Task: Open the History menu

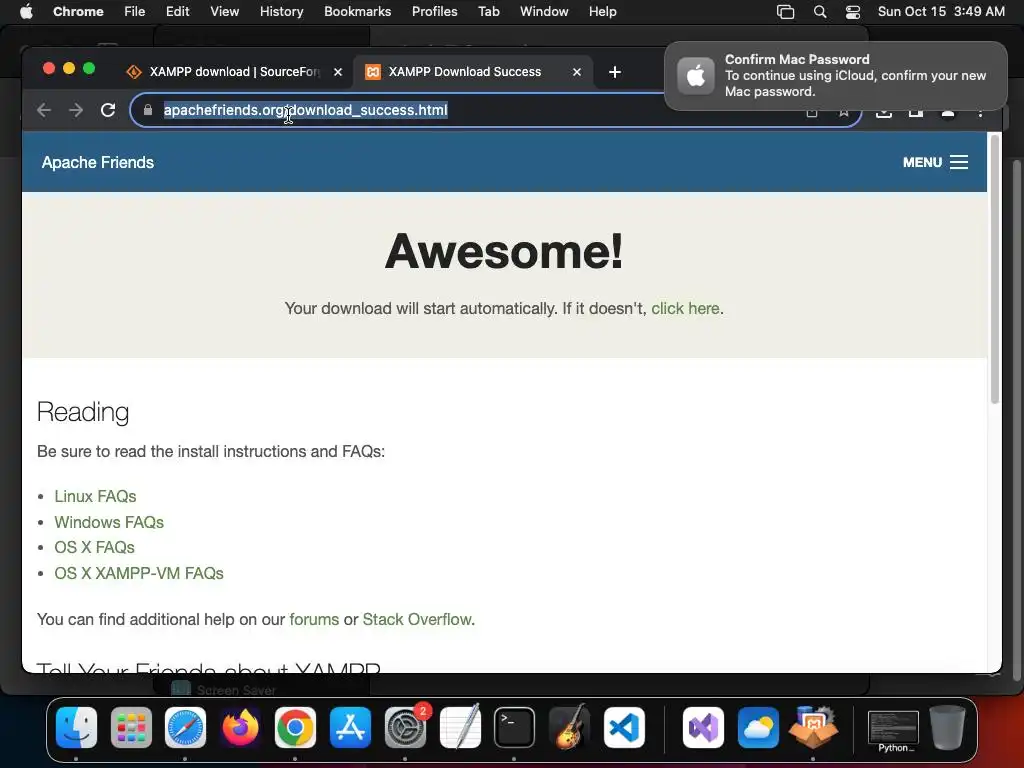Action: coord(281,11)
